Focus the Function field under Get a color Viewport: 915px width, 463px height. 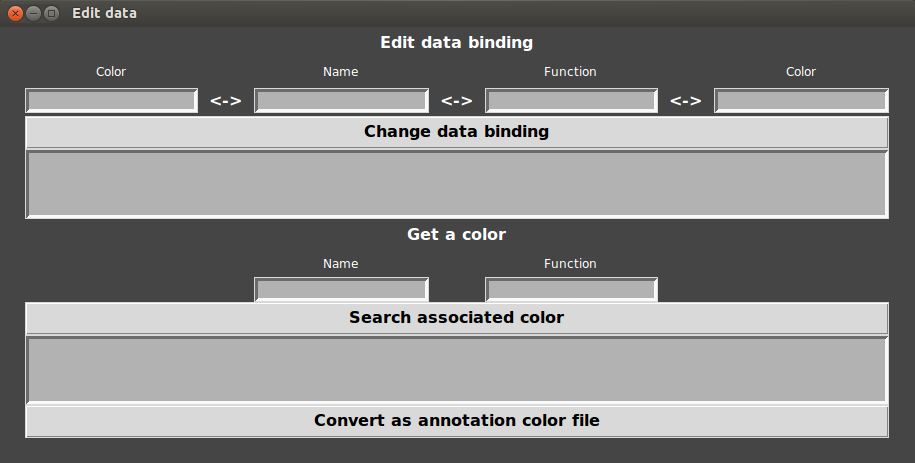click(571, 290)
